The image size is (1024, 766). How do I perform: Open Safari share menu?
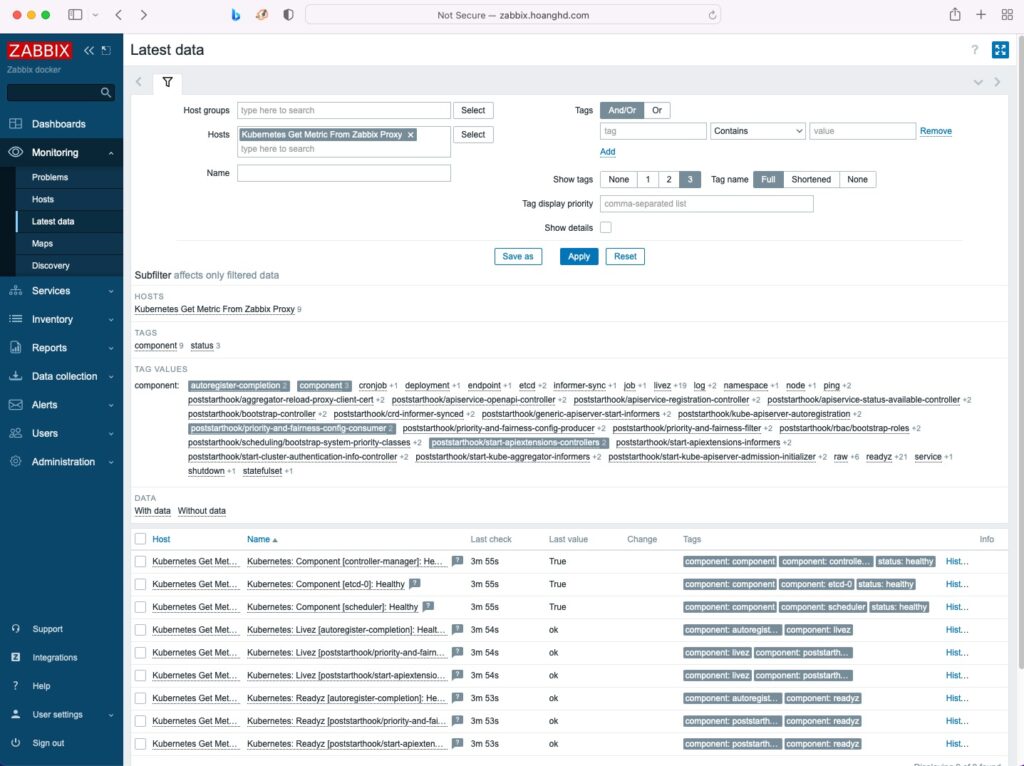[x=955, y=14]
